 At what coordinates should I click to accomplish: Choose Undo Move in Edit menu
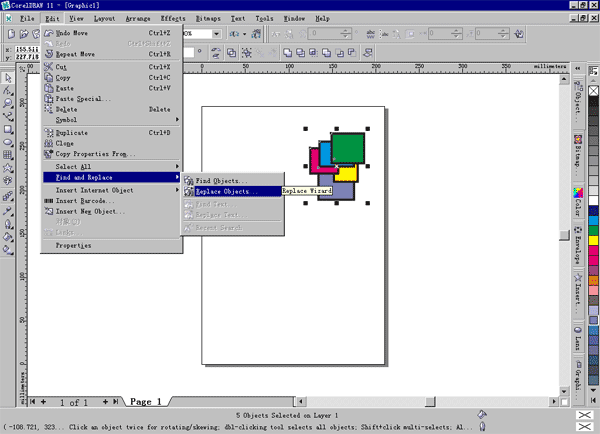[111, 33]
